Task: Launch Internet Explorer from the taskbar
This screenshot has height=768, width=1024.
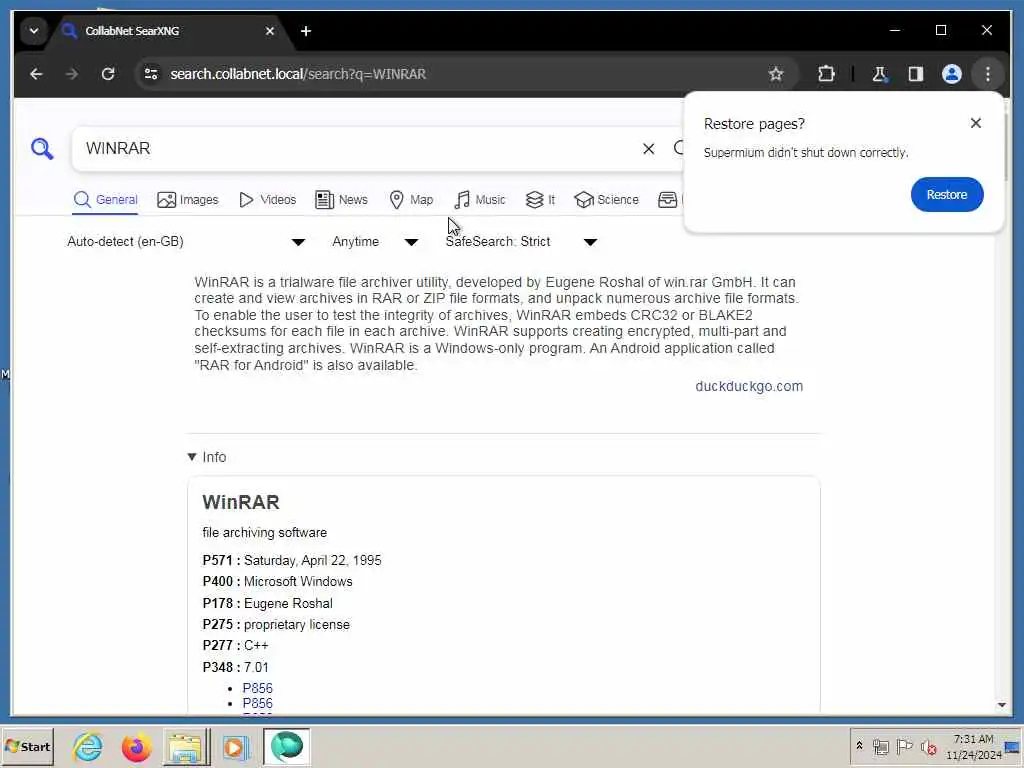Action: click(x=88, y=746)
